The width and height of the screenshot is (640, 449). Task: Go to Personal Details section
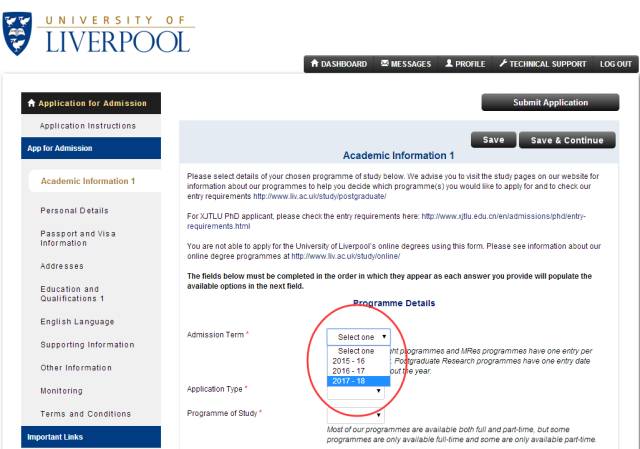click(x=74, y=211)
